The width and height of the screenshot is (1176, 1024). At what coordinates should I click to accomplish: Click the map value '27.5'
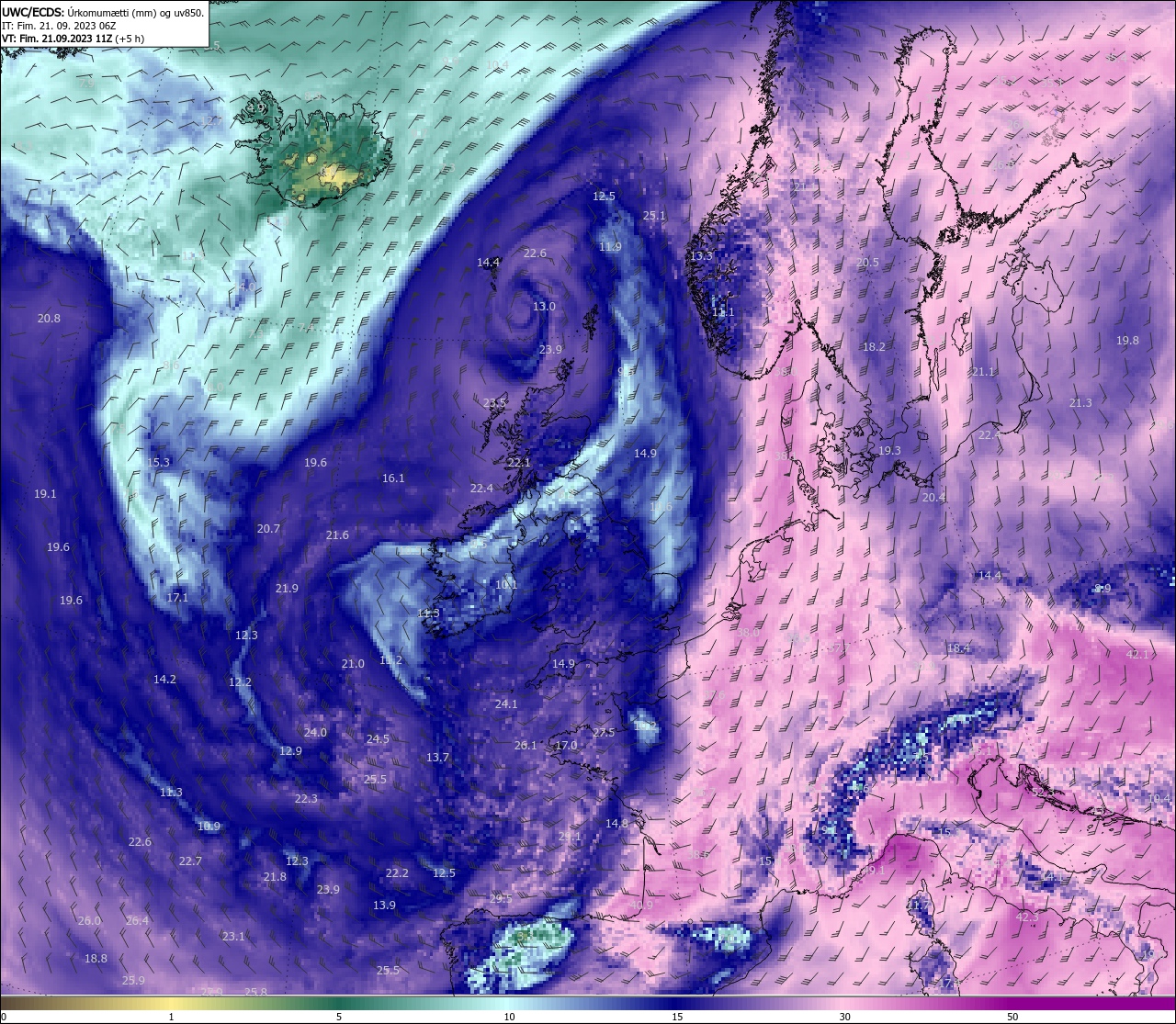(604, 733)
